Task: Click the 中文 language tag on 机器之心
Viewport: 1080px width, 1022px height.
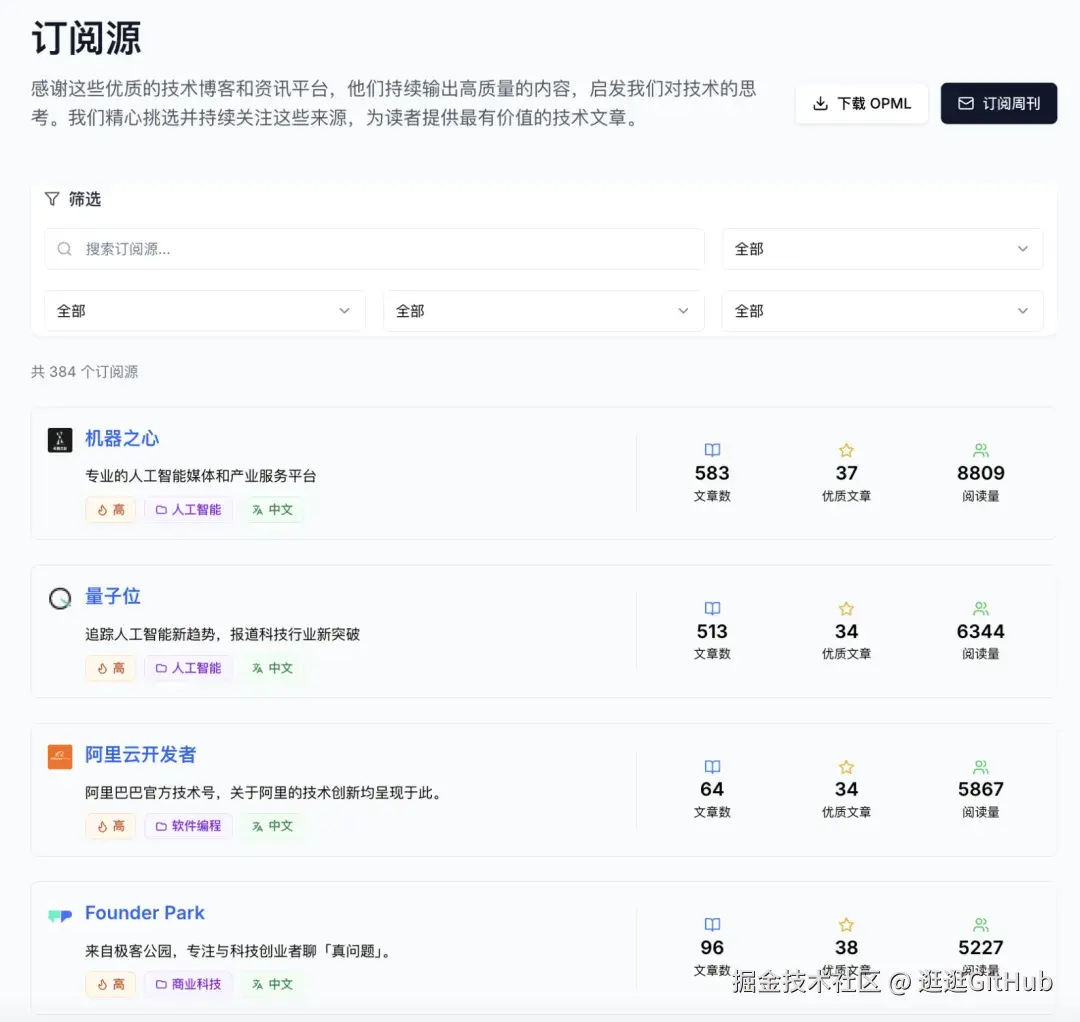Action: 273,510
